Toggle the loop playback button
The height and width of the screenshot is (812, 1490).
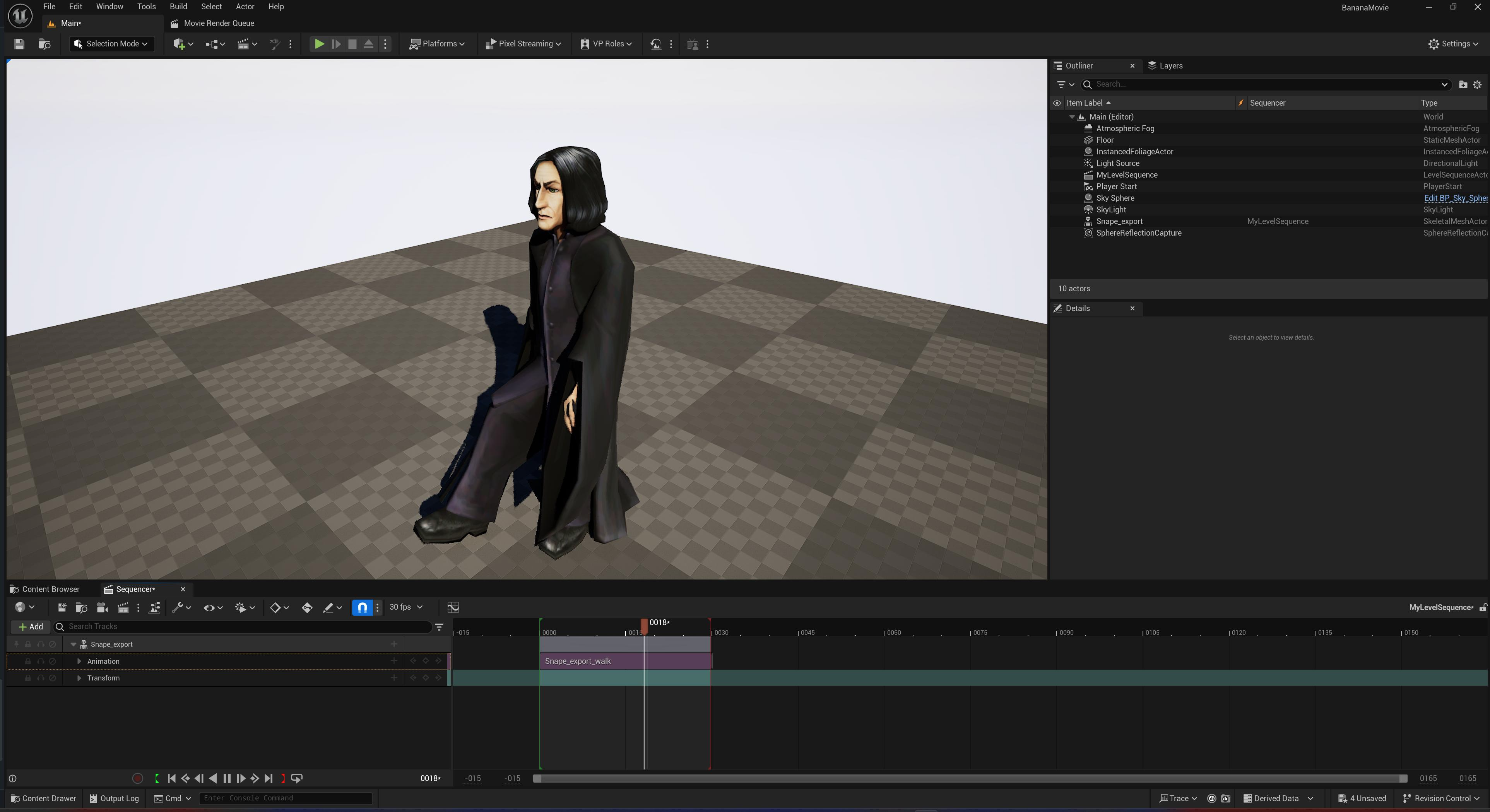point(297,778)
